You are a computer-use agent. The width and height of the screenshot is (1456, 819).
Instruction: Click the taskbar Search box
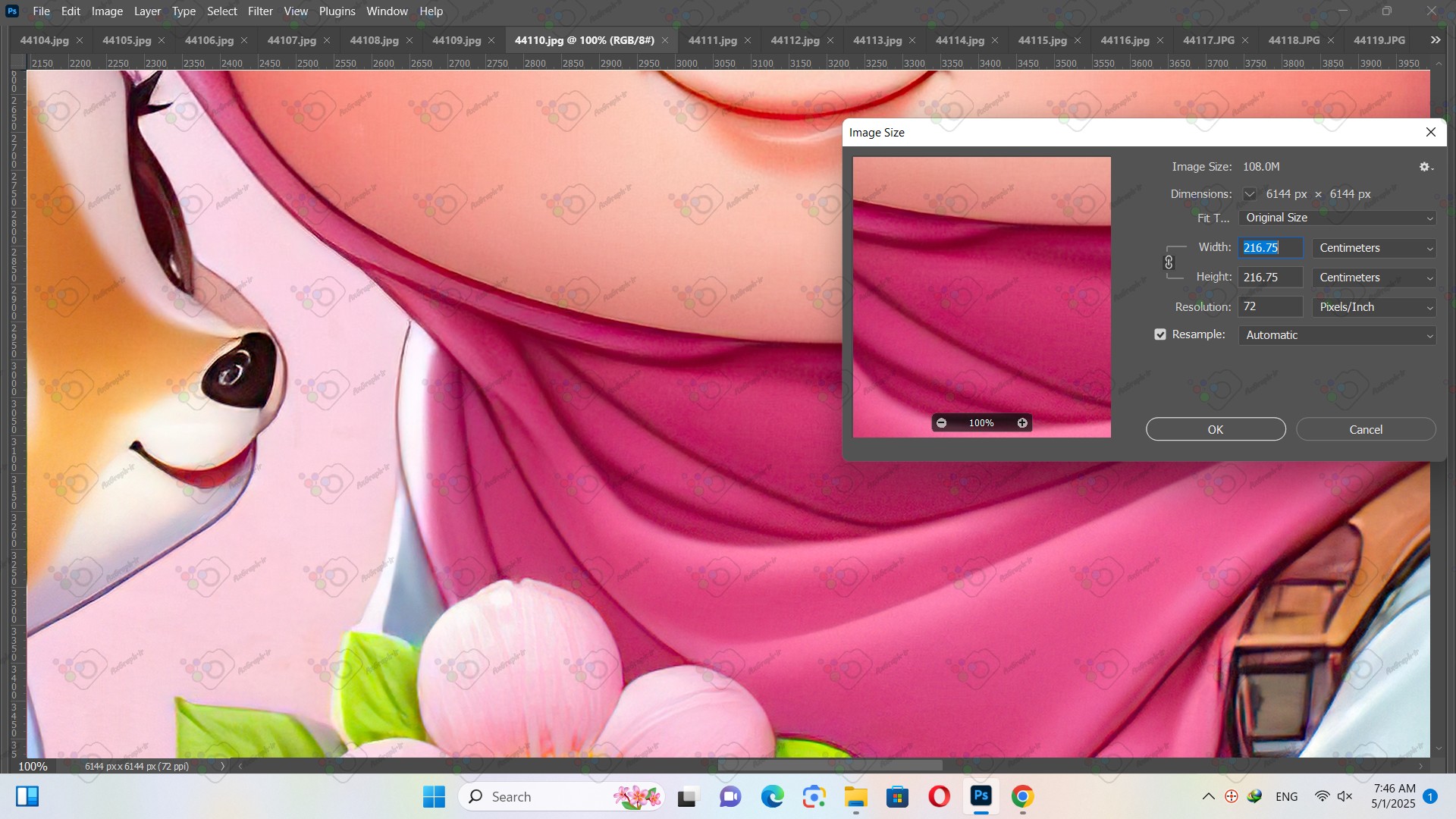coord(561,796)
